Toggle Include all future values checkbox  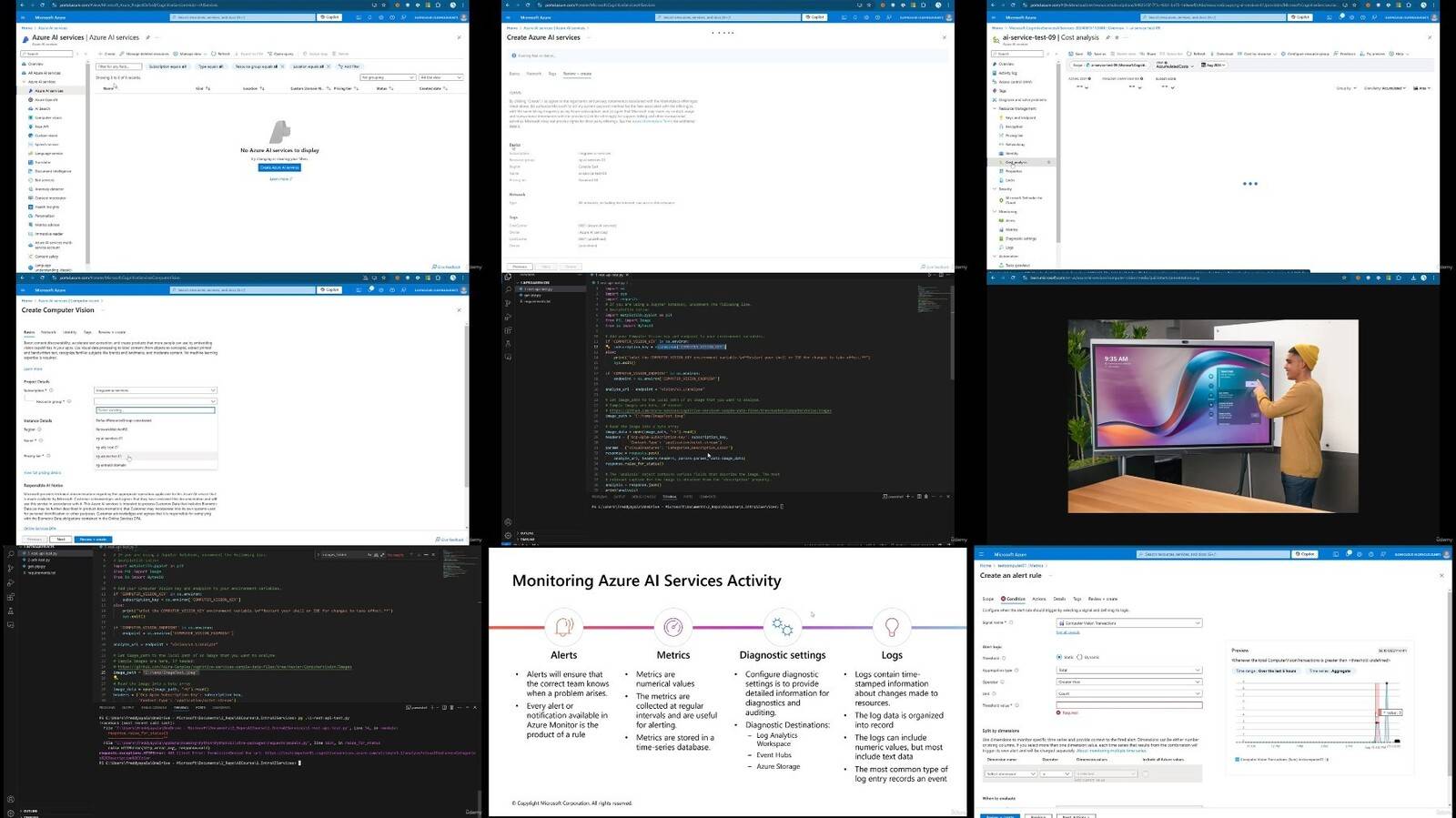[1146, 773]
